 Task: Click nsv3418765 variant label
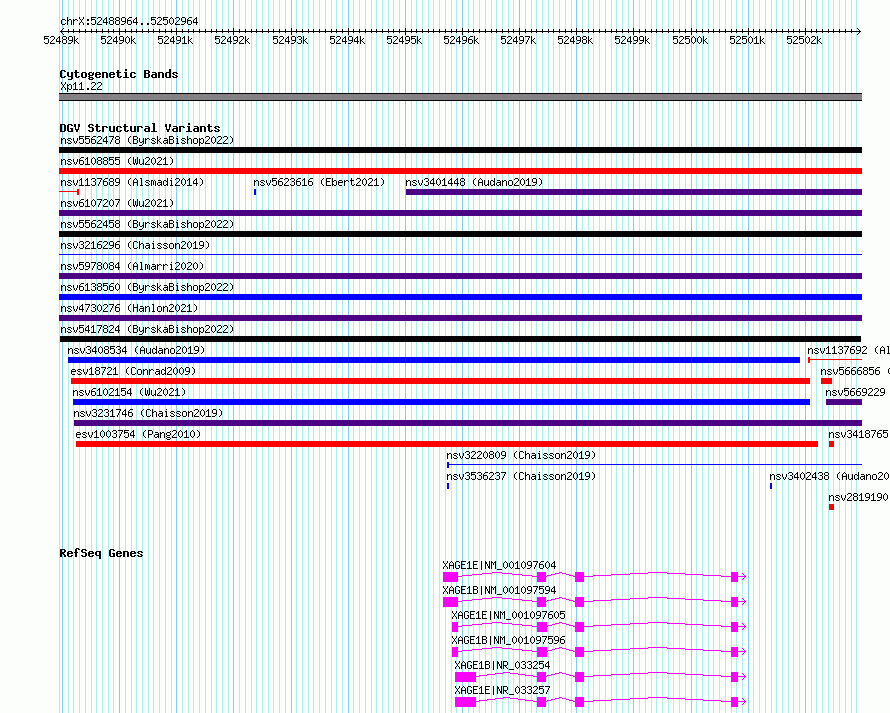(x=858, y=434)
